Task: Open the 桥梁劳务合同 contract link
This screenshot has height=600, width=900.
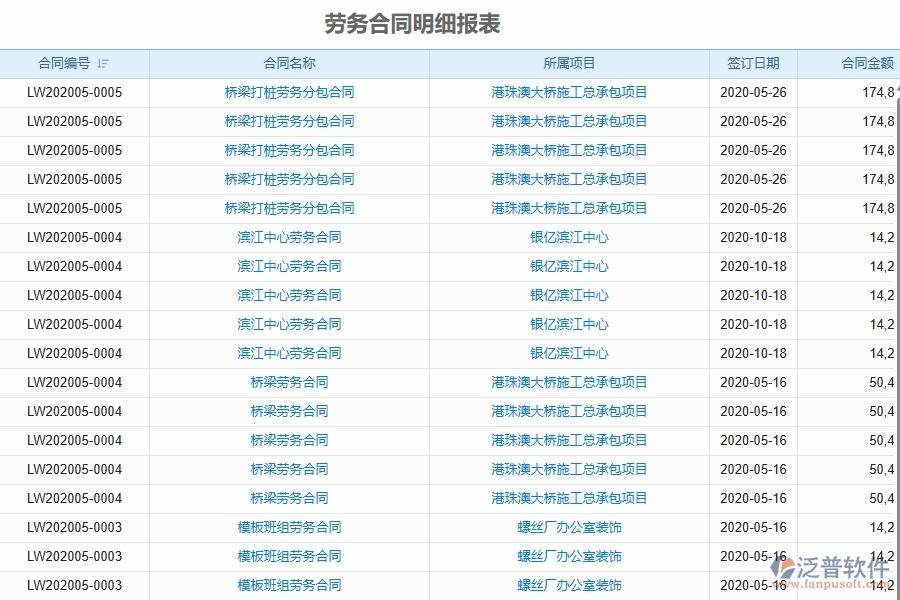Action: click(288, 382)
